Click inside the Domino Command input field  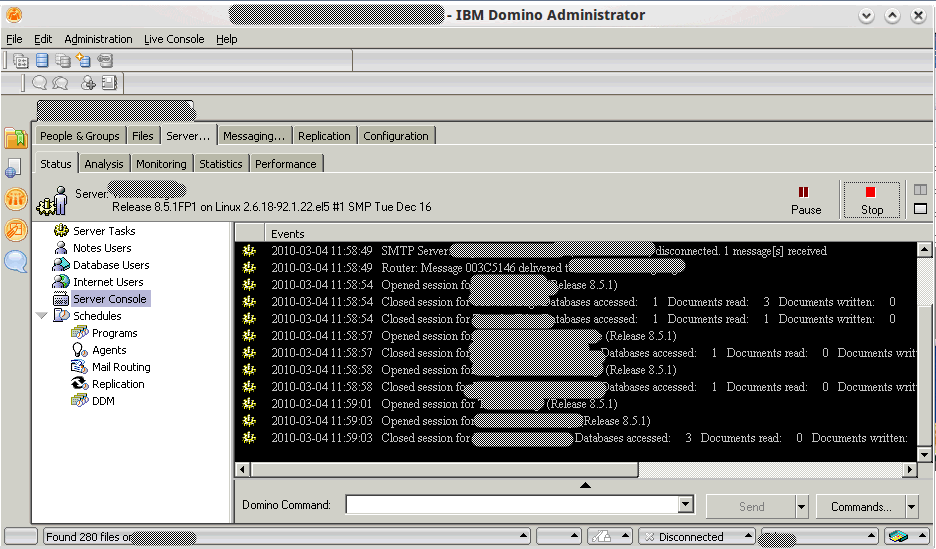pos(513,504)
